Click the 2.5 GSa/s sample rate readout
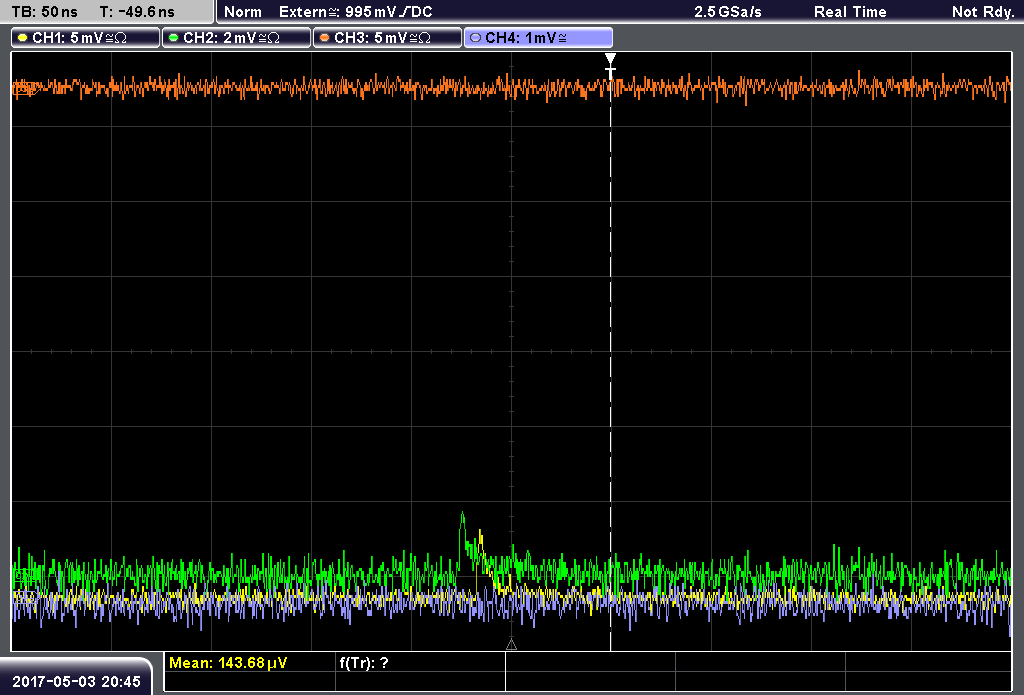1024x695 pixels. 728,12
